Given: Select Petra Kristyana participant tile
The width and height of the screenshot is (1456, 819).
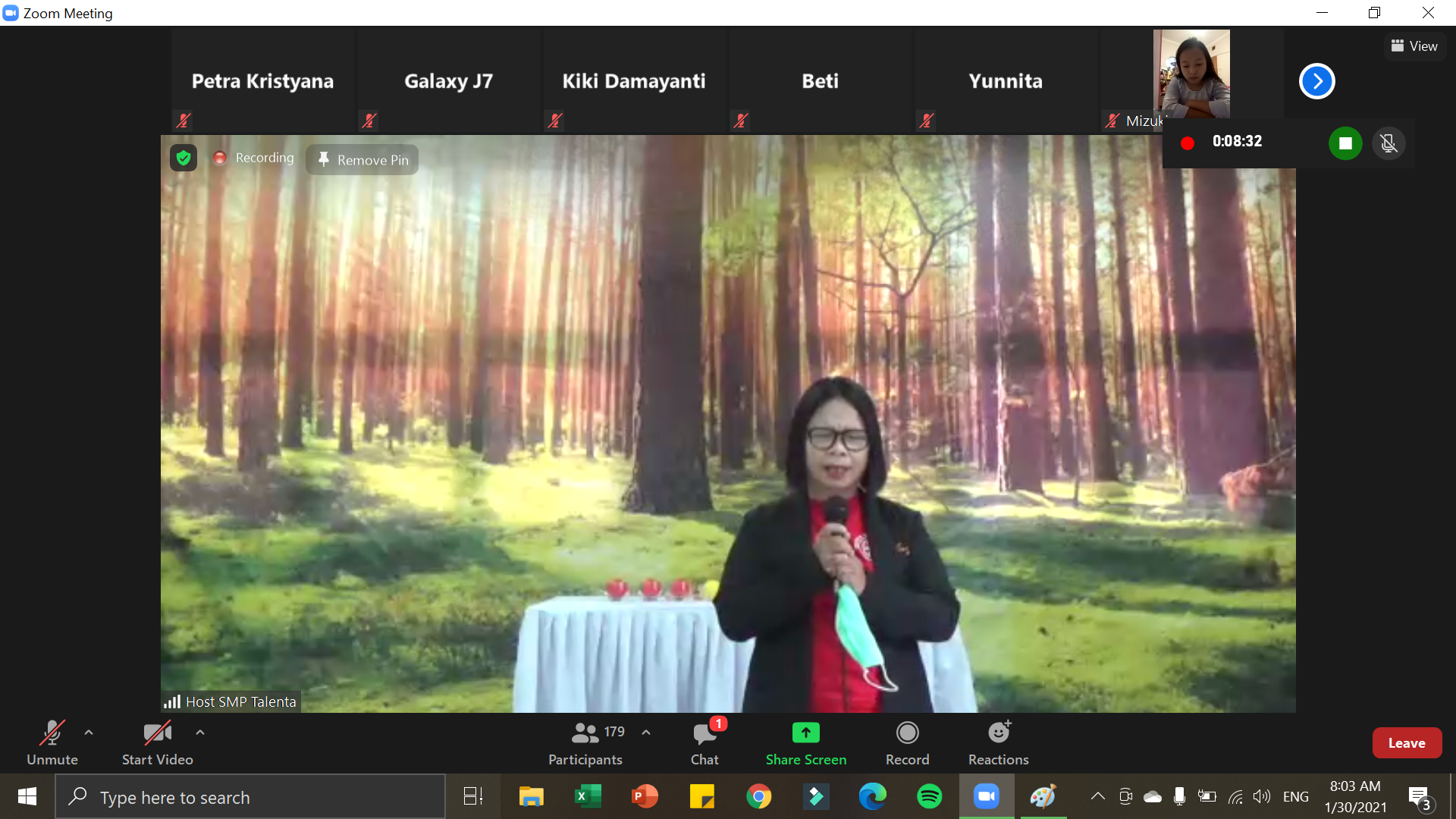Looking at the screenshot, I should tap(263, 81).
